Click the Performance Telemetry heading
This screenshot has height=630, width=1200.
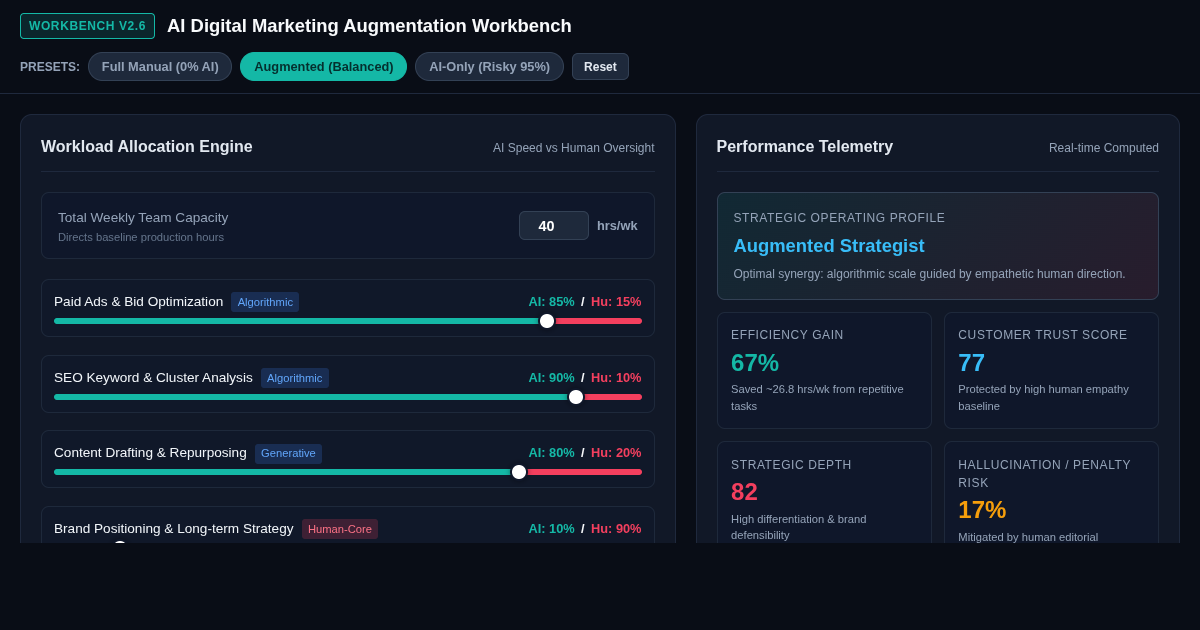click(805, 147)
